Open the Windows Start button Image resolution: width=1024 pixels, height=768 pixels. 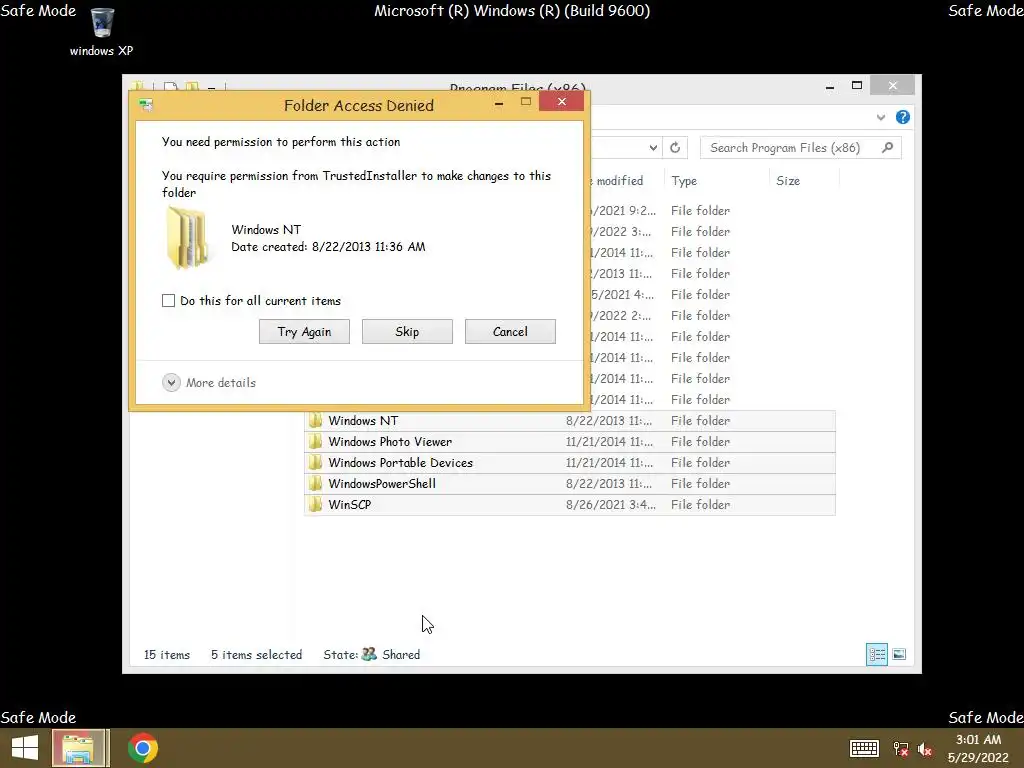click(x=25, y=748)
